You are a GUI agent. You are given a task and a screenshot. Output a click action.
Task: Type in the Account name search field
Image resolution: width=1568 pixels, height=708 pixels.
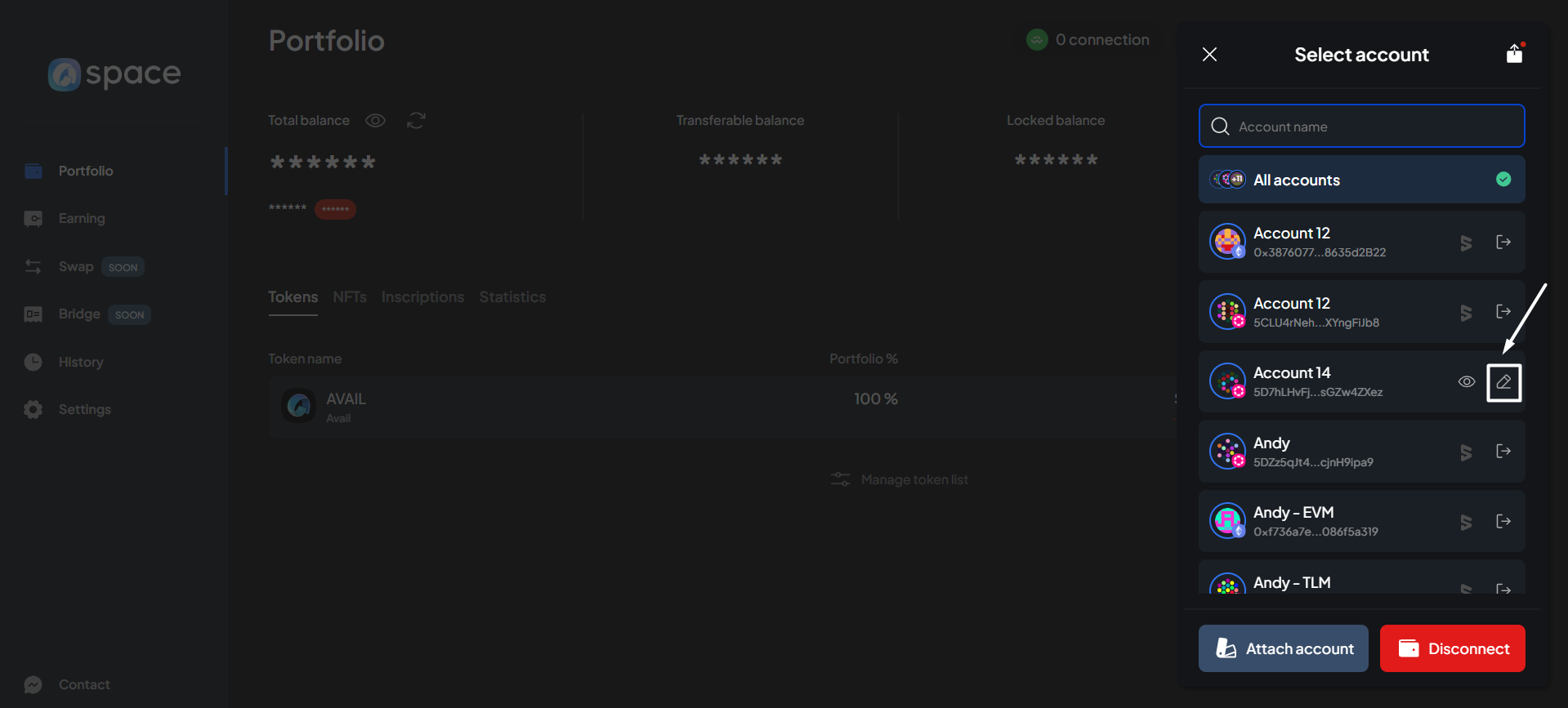(1373, 127)
